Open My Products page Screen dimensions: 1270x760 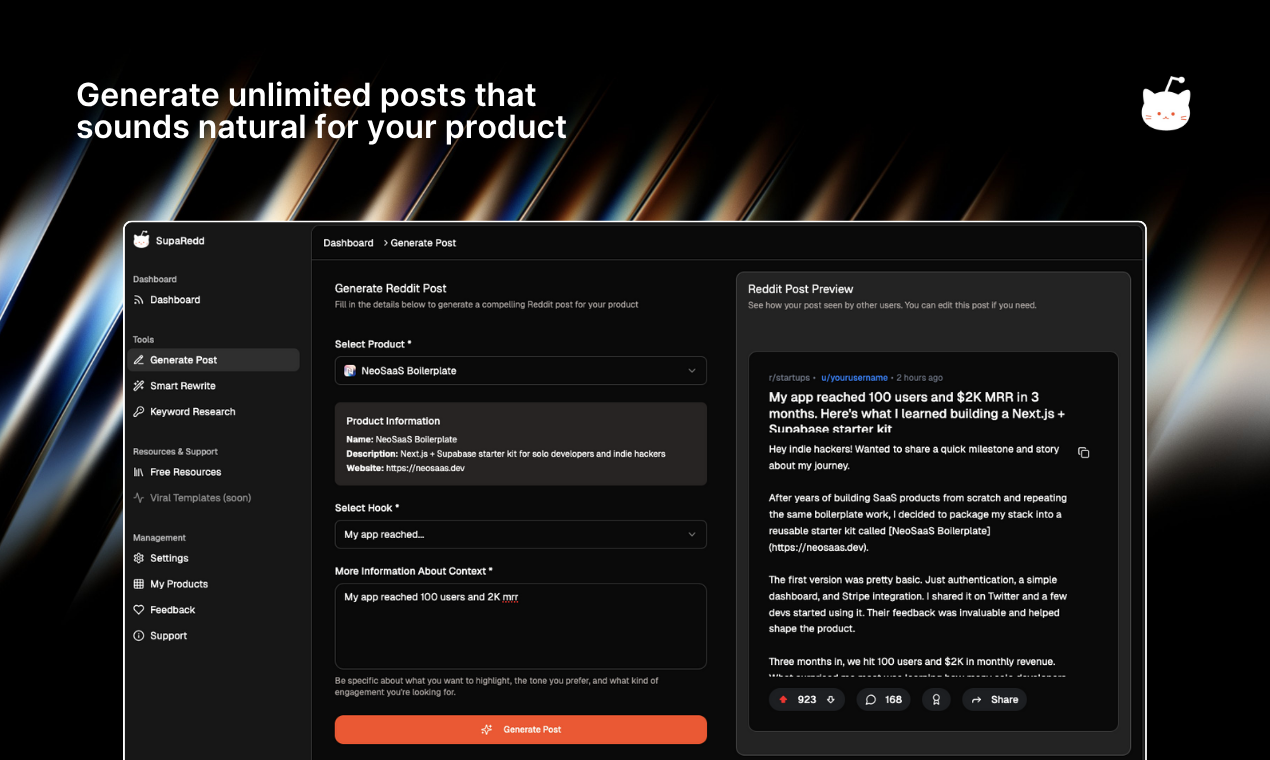(x=179, y=584)
